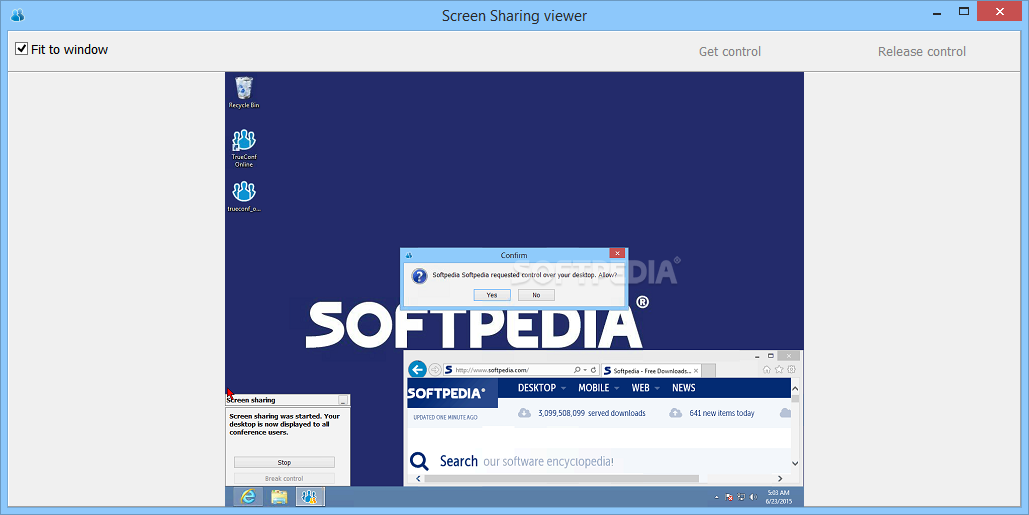Image resolution: width=1029 pixels, height=515 pixels.
Task: Click the browser horizontal scrollbar thumb
Action: point(562,479)
